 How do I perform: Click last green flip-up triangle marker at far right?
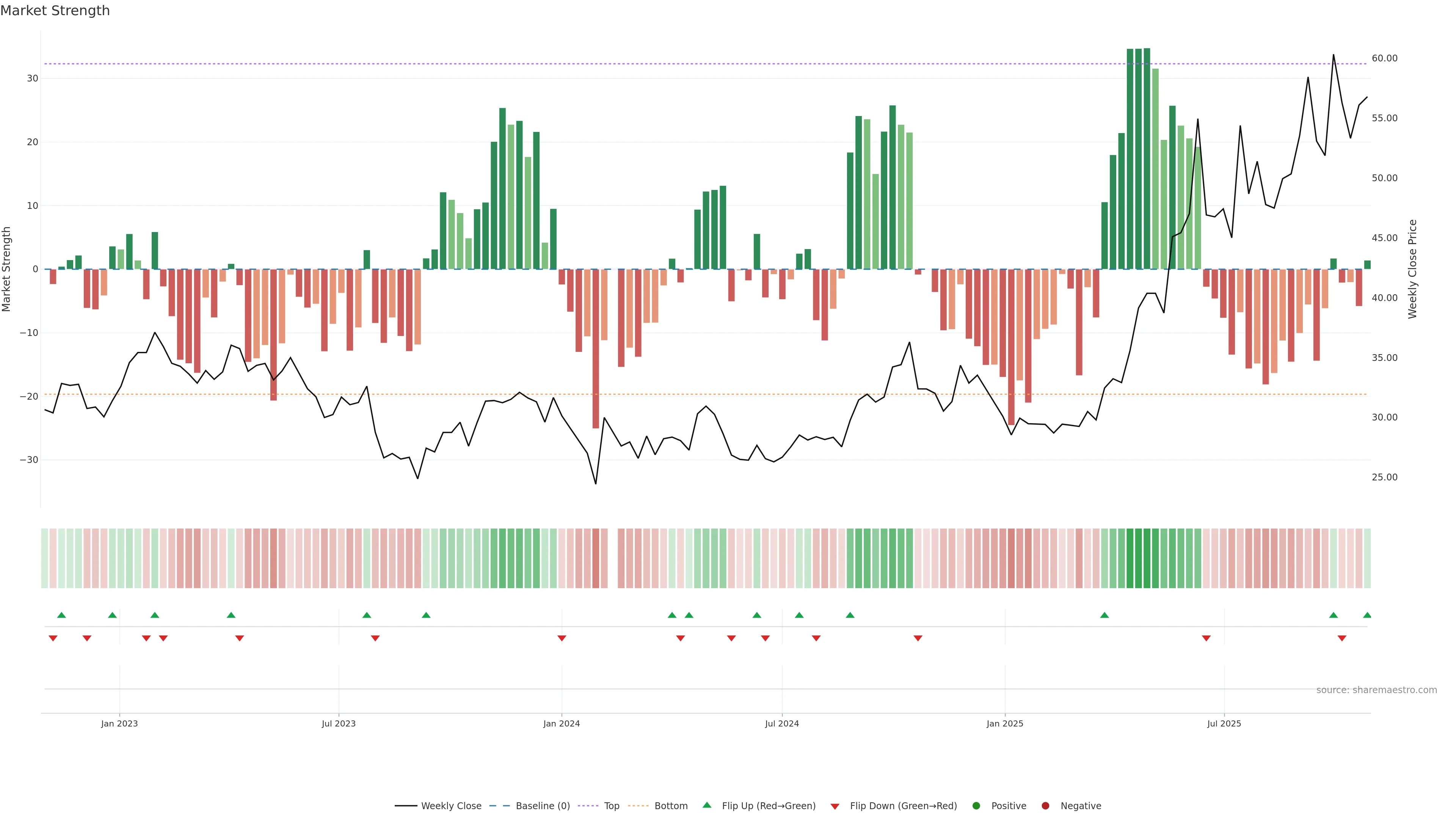pos(1367,615)
